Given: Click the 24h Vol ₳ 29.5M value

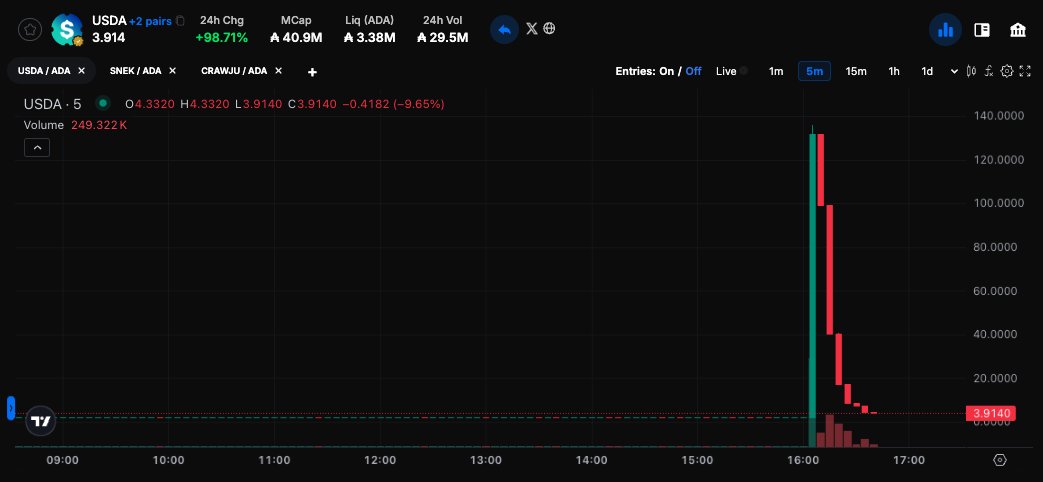Looking at the screenshot, I should (x=442, y=38).
